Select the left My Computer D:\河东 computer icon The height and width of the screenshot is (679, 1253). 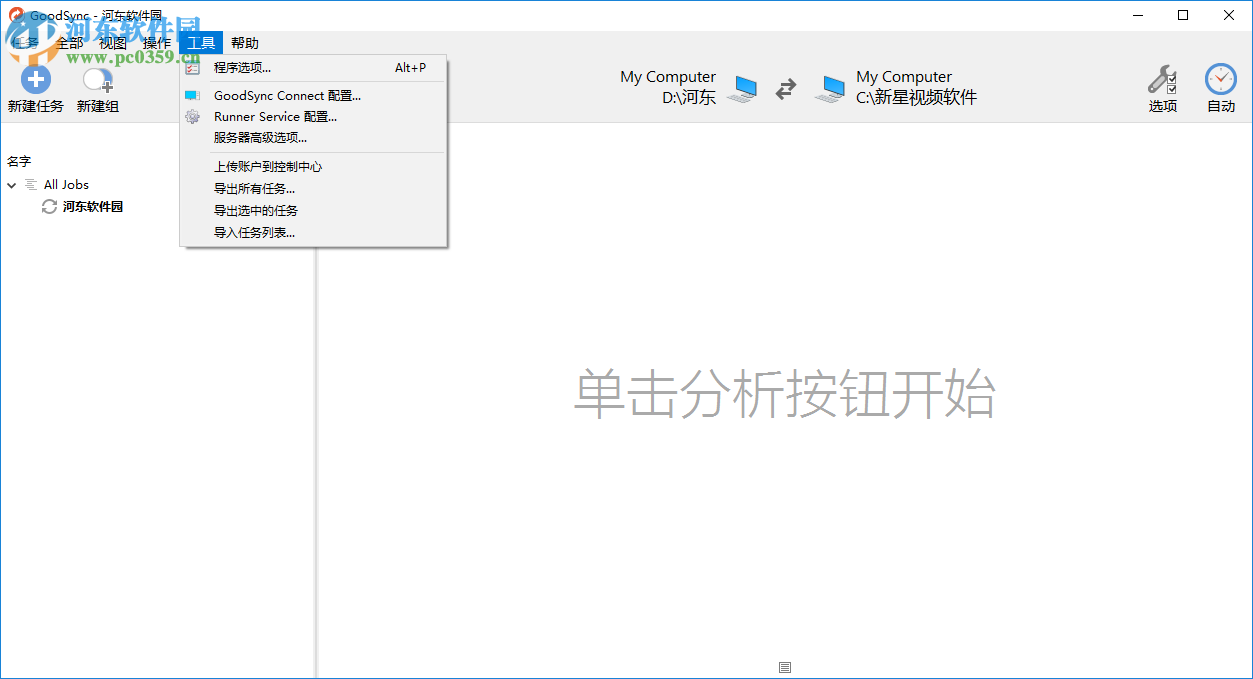(742, 88)
